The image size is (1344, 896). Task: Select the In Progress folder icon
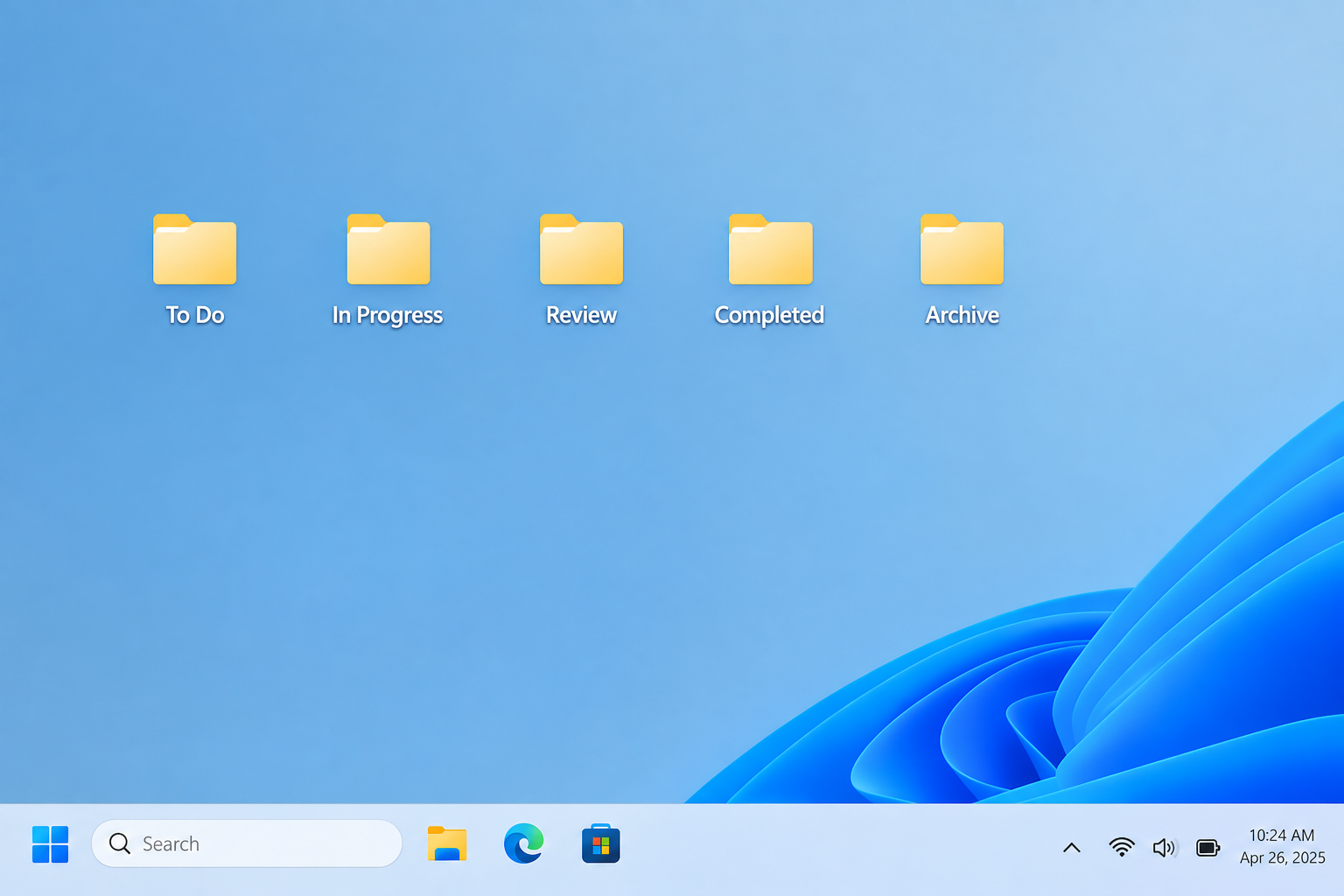coord(388,249)
